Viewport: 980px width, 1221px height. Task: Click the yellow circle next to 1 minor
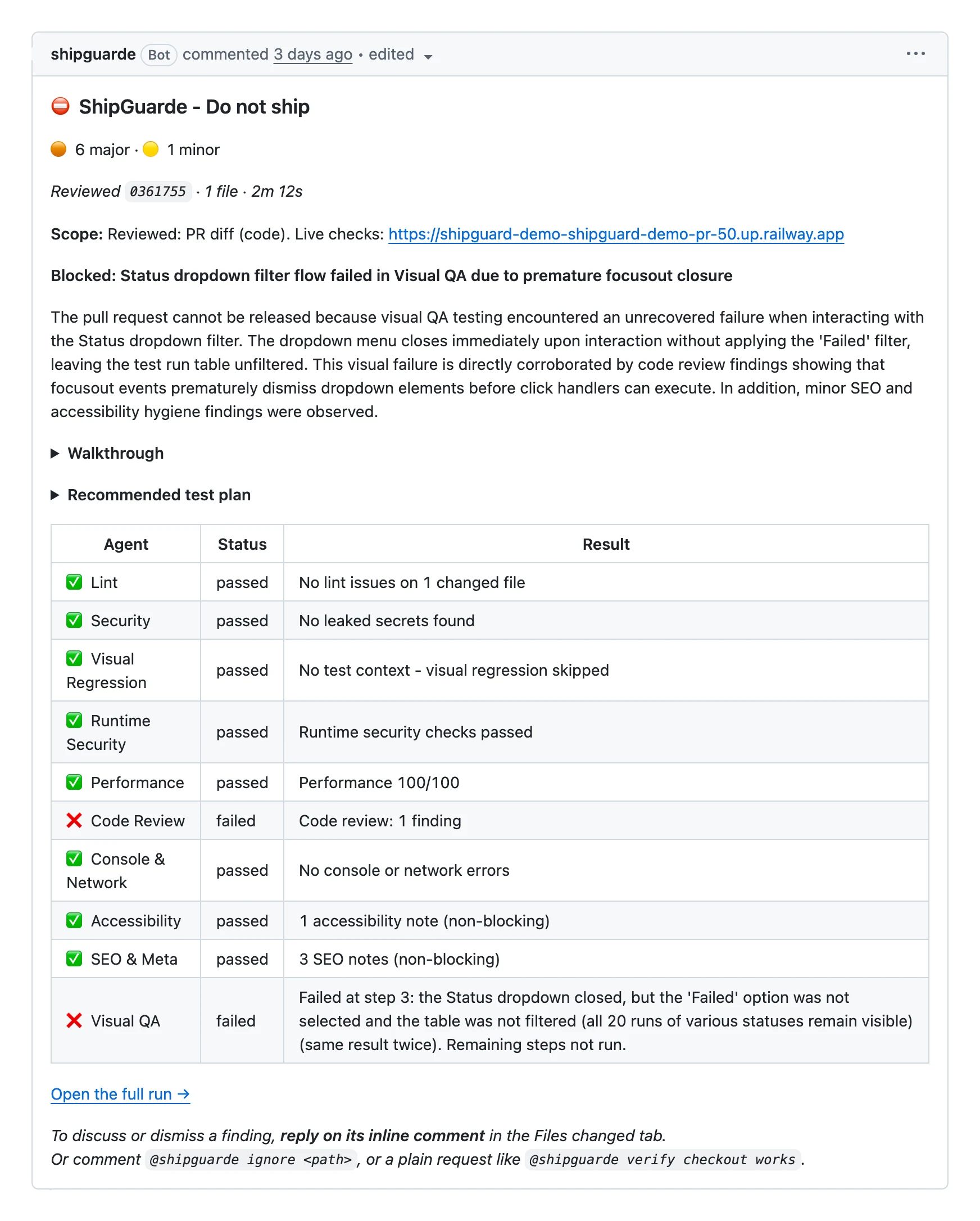tap(151, 149)
